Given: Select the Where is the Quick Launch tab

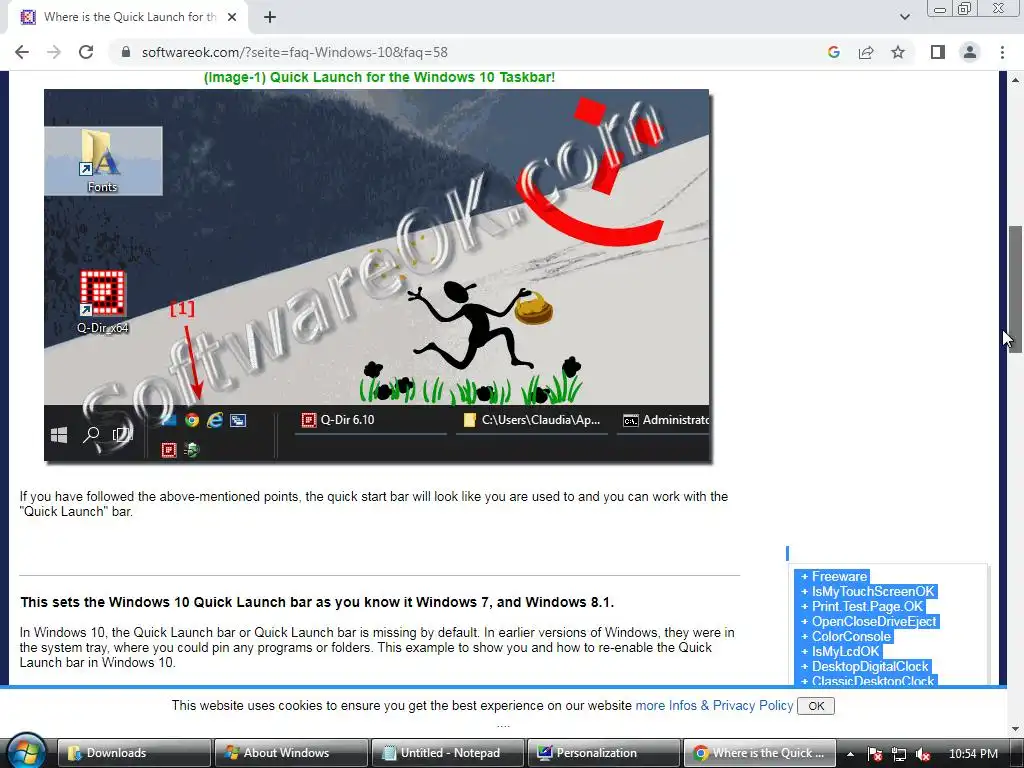Looking at the screenshot, I should click(127, 17).
